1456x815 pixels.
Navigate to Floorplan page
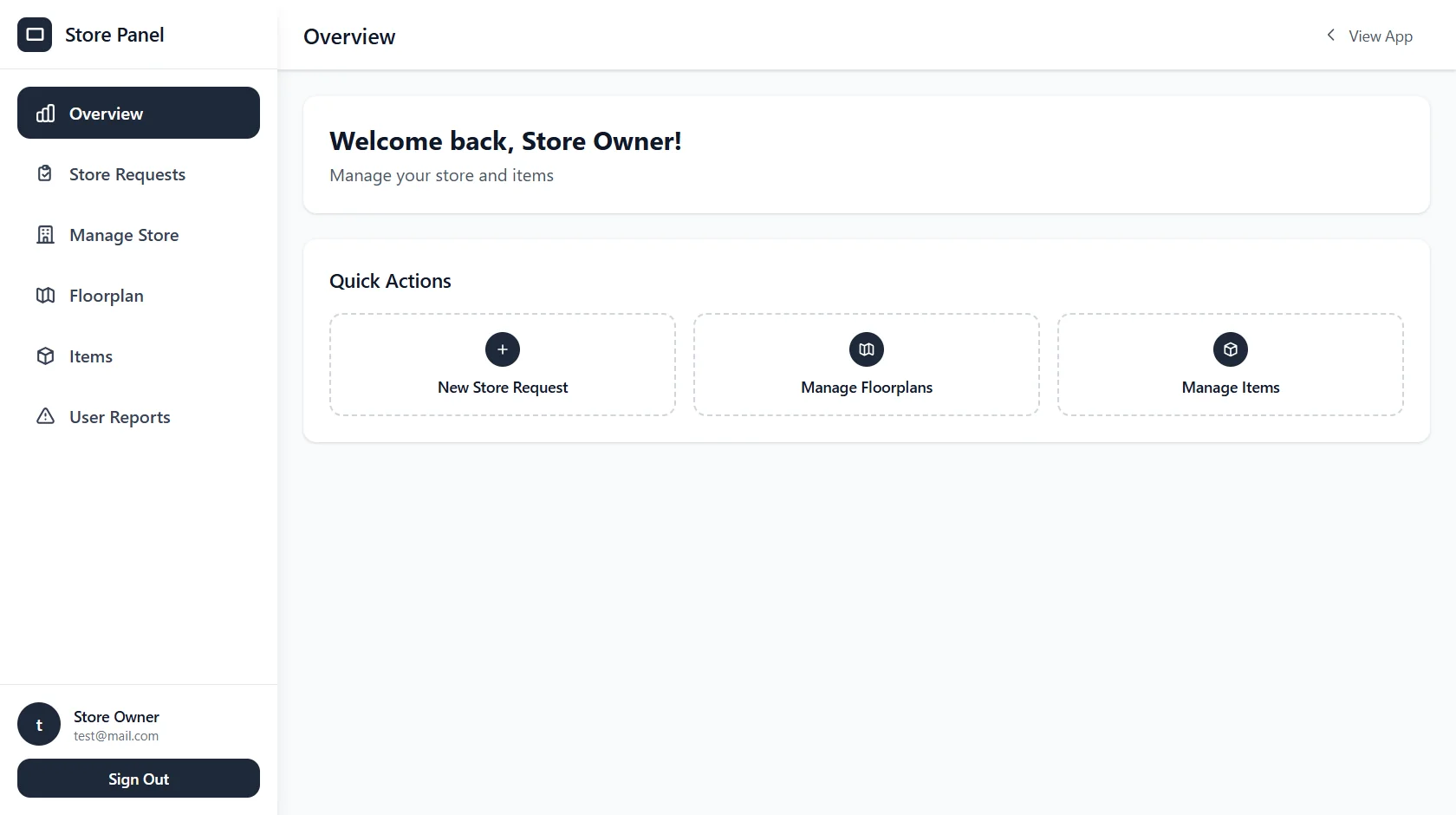[139, 295]
